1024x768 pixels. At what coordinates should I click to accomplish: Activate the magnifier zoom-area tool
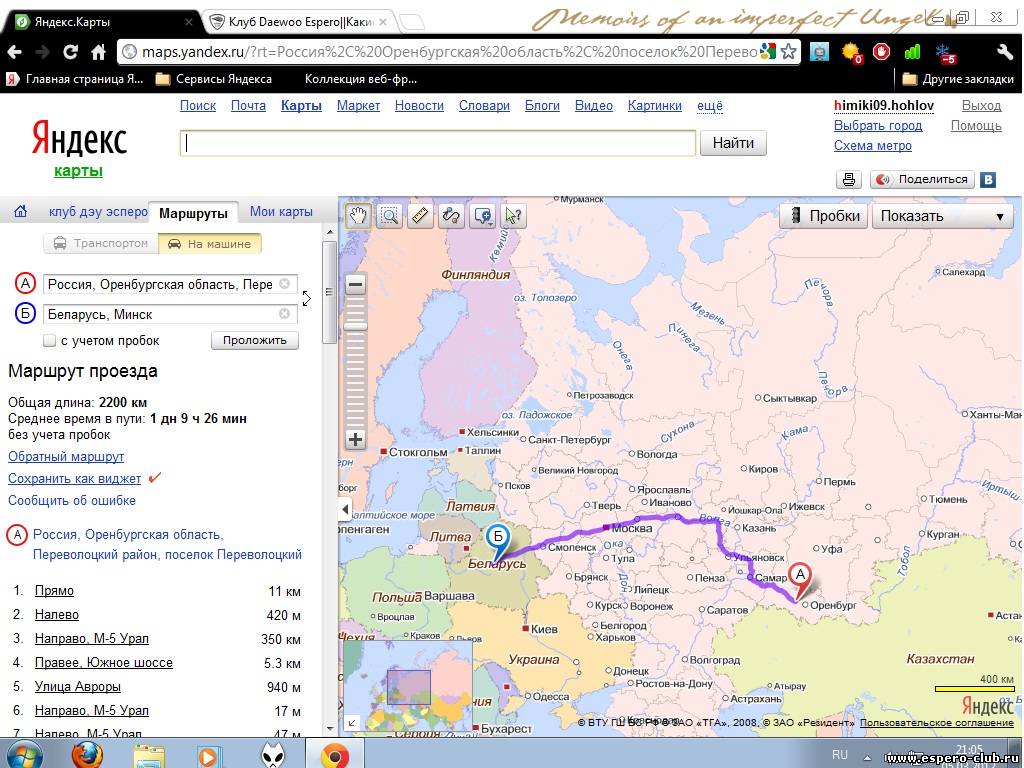tap(389, 216)
